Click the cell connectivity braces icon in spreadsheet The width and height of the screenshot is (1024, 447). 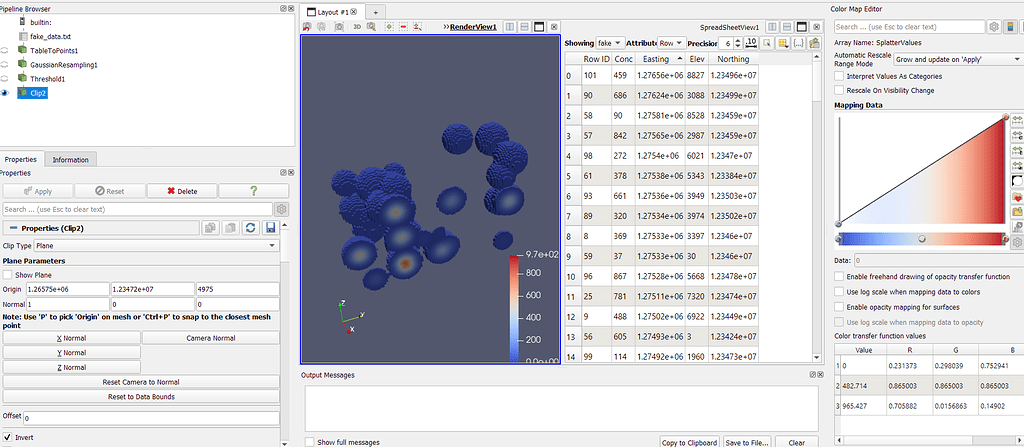tap(798, 42)
